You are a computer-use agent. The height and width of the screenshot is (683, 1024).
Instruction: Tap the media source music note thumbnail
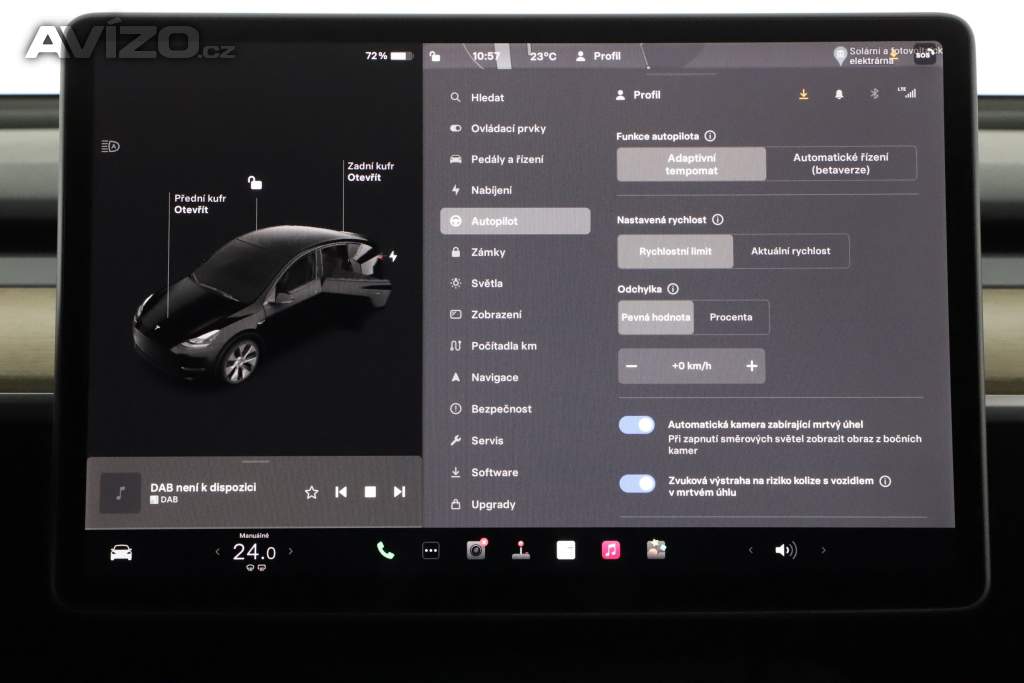(x=120, y=493)
